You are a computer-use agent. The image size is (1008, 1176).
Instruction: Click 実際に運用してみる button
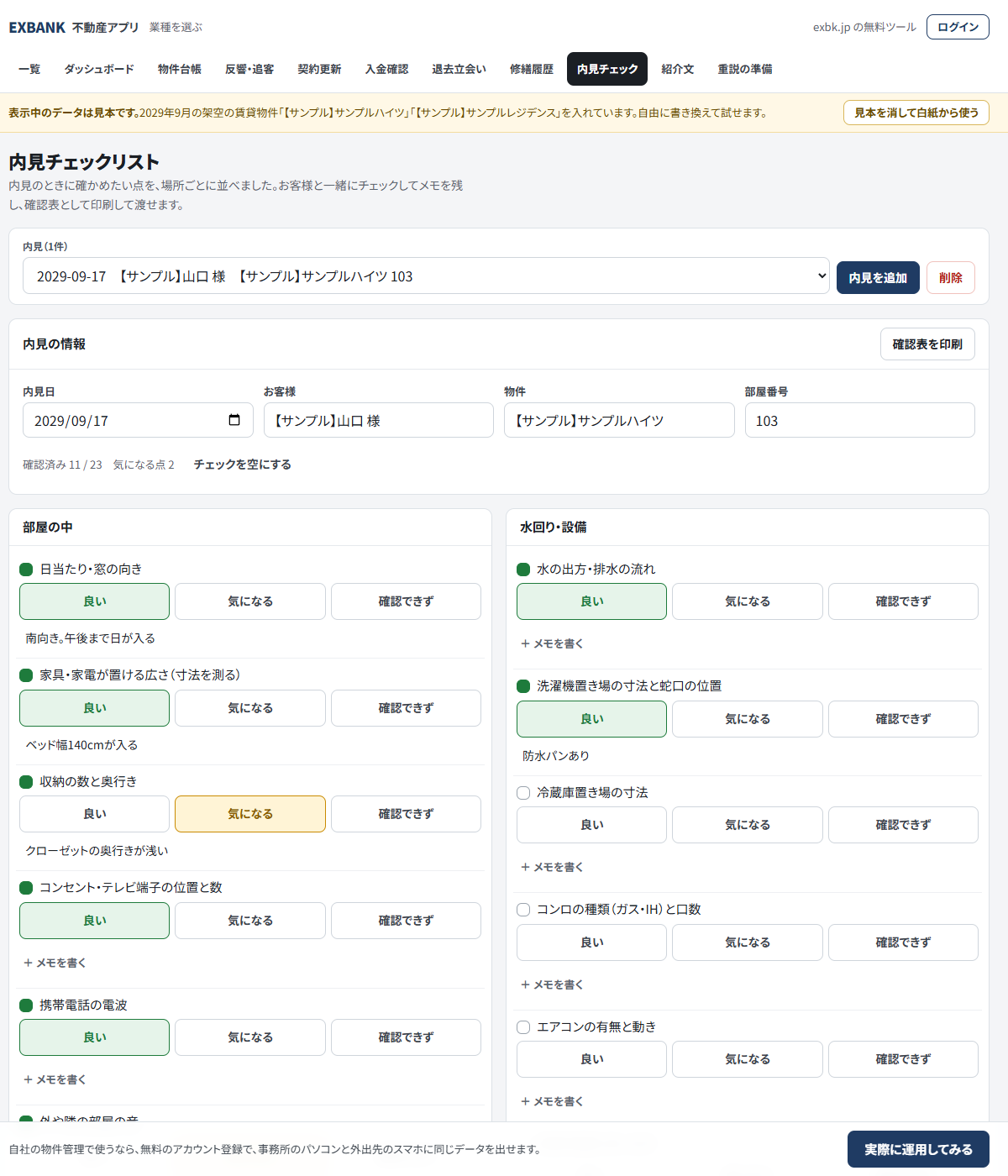pos(918,1149)
